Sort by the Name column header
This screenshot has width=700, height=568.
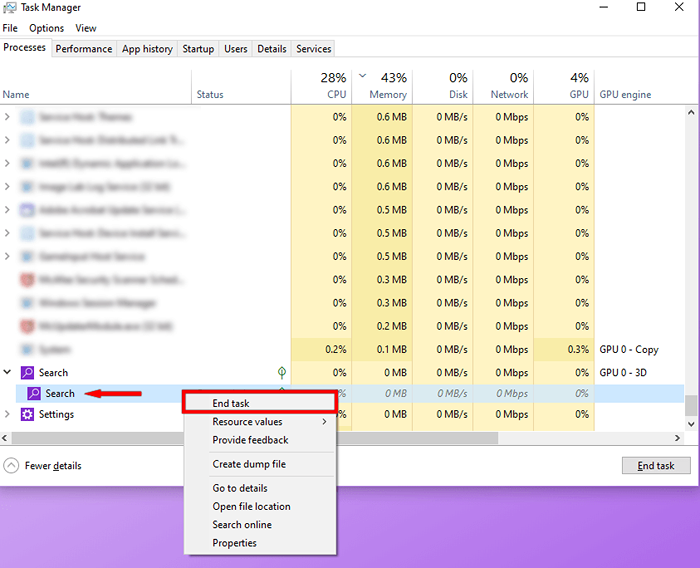click(96, 87)
